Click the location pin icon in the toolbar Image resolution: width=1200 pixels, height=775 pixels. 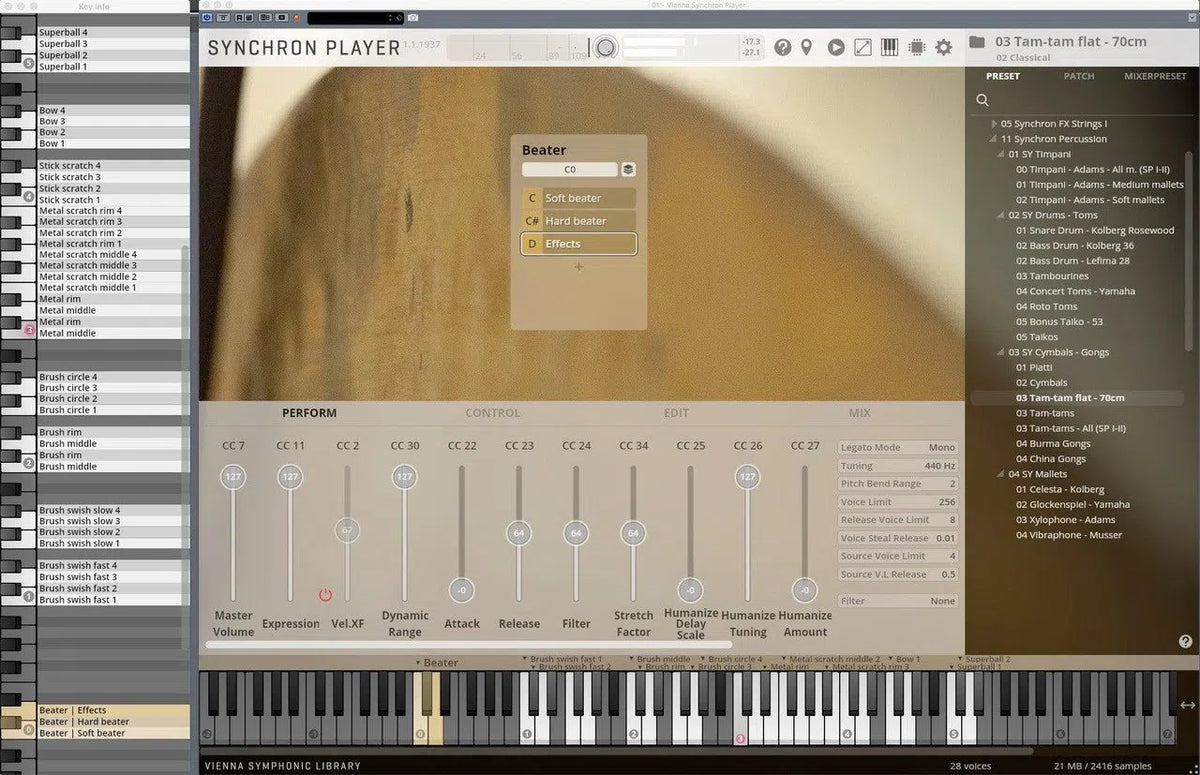[808, 47]
